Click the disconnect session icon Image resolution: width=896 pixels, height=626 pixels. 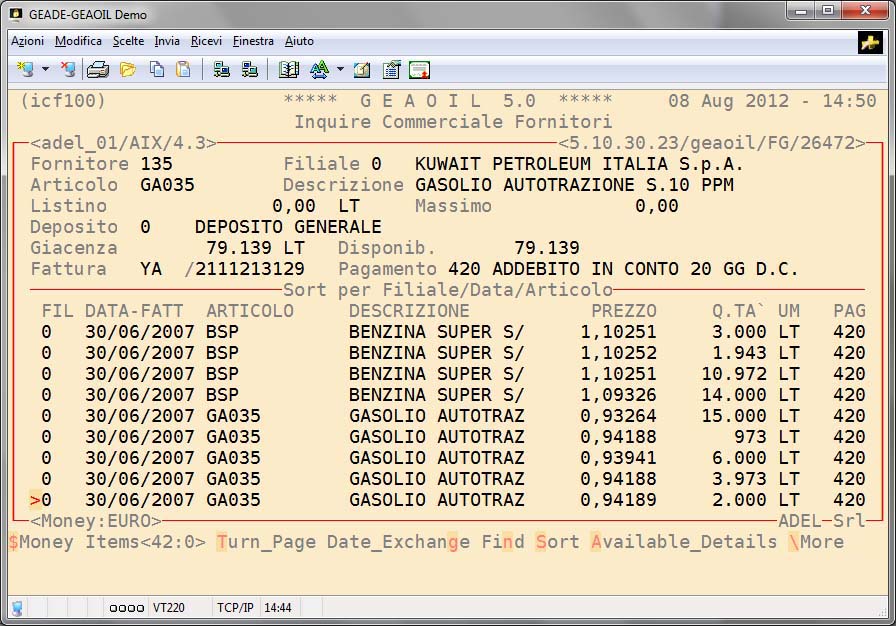[x=67, y=69]
